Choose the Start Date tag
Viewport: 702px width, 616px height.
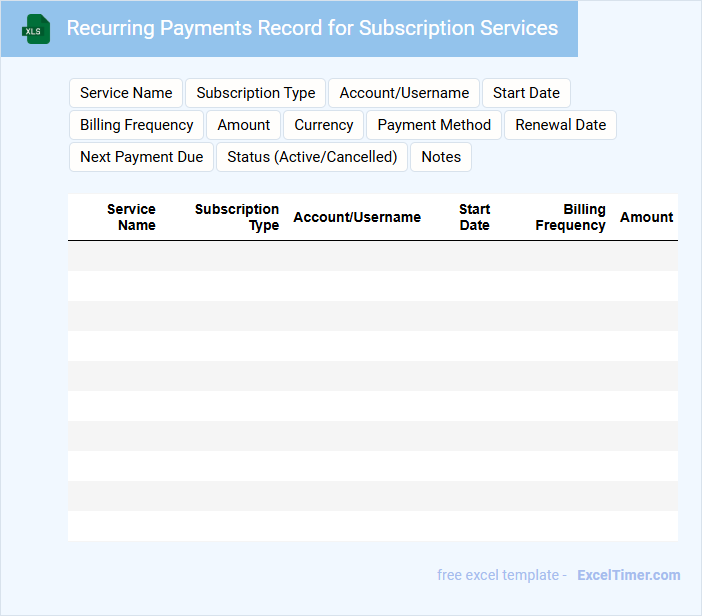pos(526,93)
